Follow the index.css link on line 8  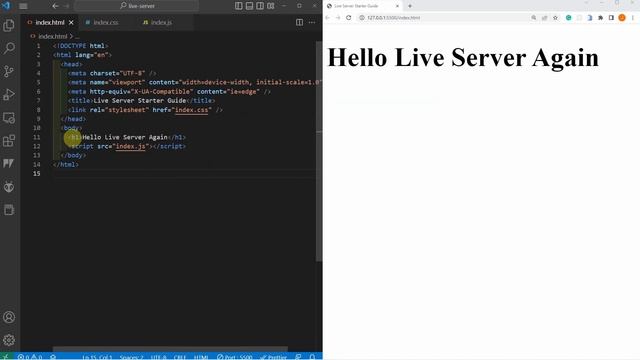pyautogui.click(x=191, y=110)
